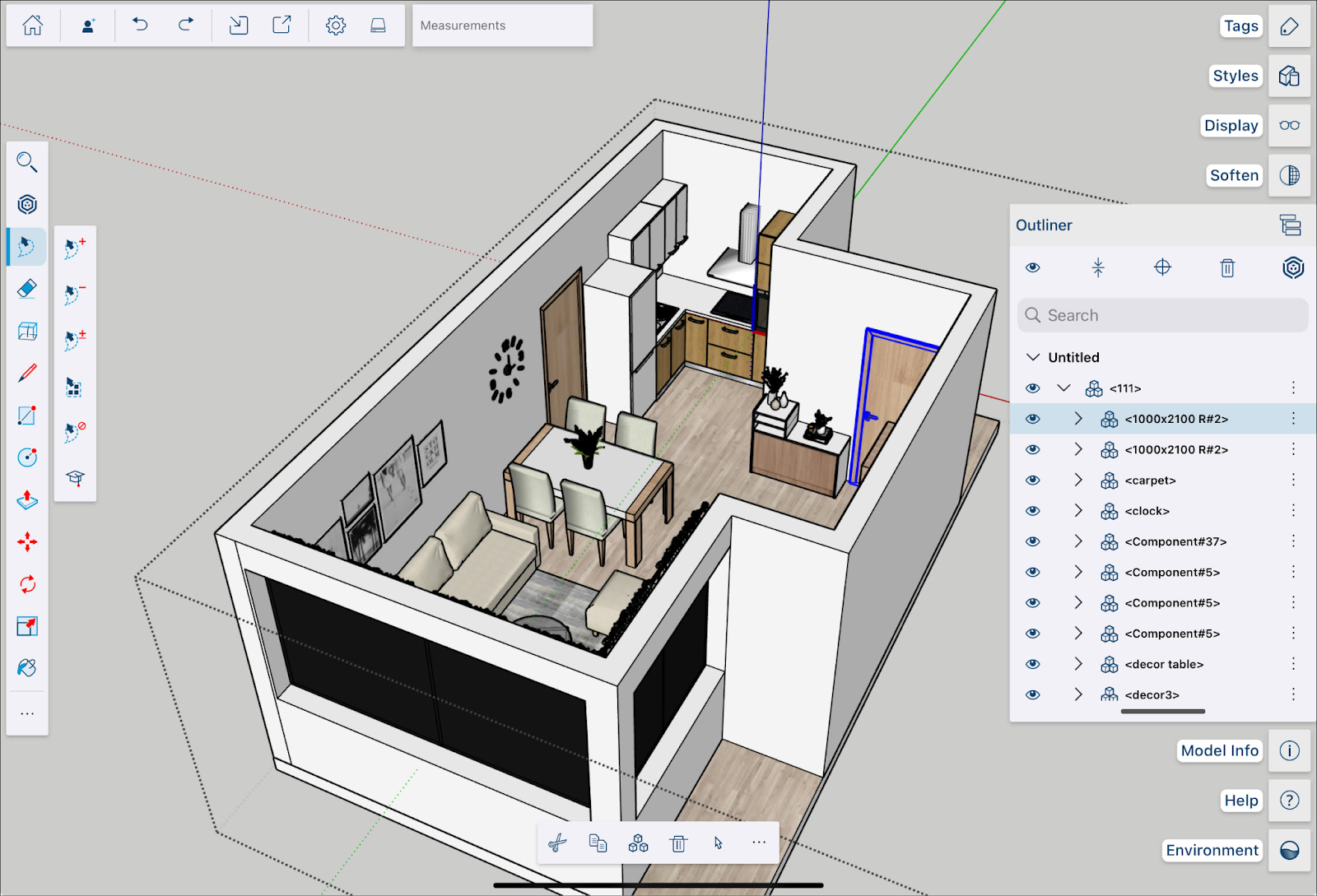
Task: Collapse the <111> group
Action: pyautogui.click(x=1063, y=388)
